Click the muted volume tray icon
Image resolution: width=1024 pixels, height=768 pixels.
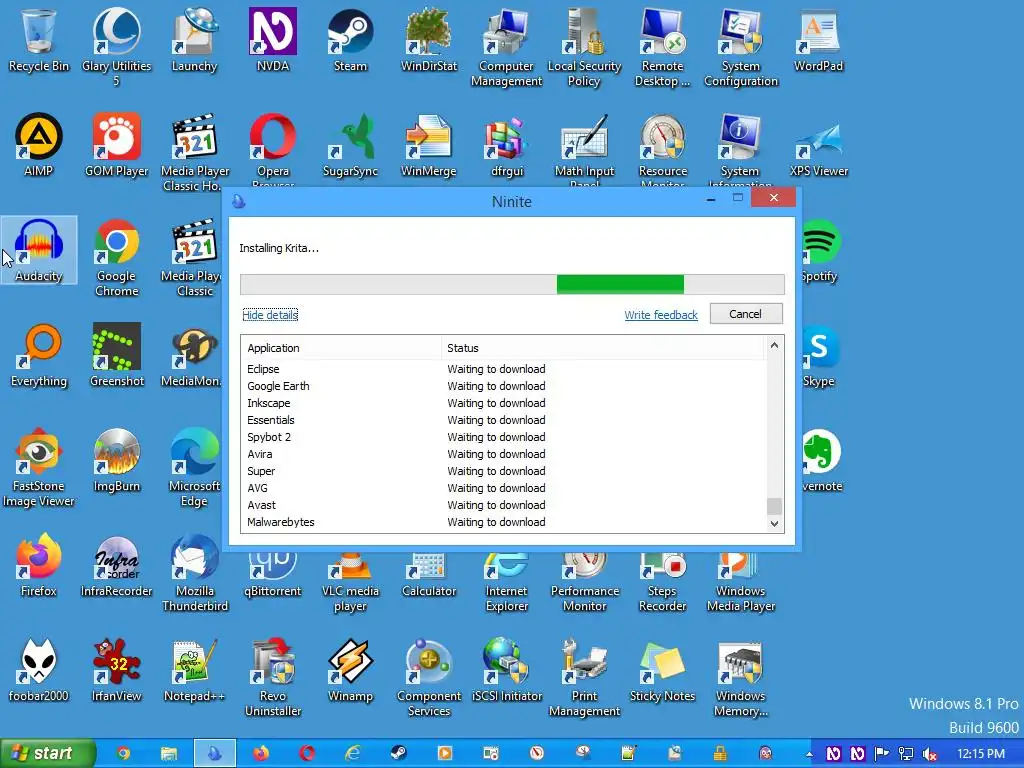click(x=931, y=754)
